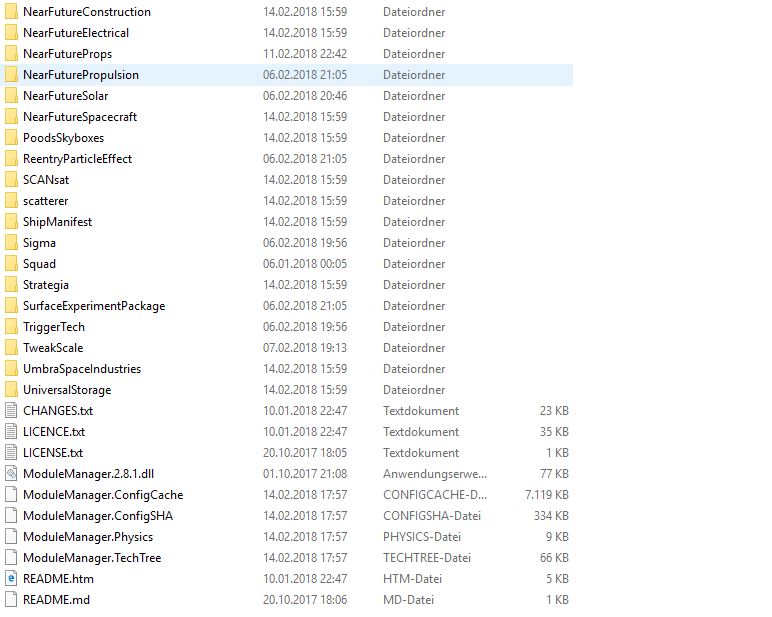
Task: Click the scatterer folder icon
Action: click(x=10, y=201)
